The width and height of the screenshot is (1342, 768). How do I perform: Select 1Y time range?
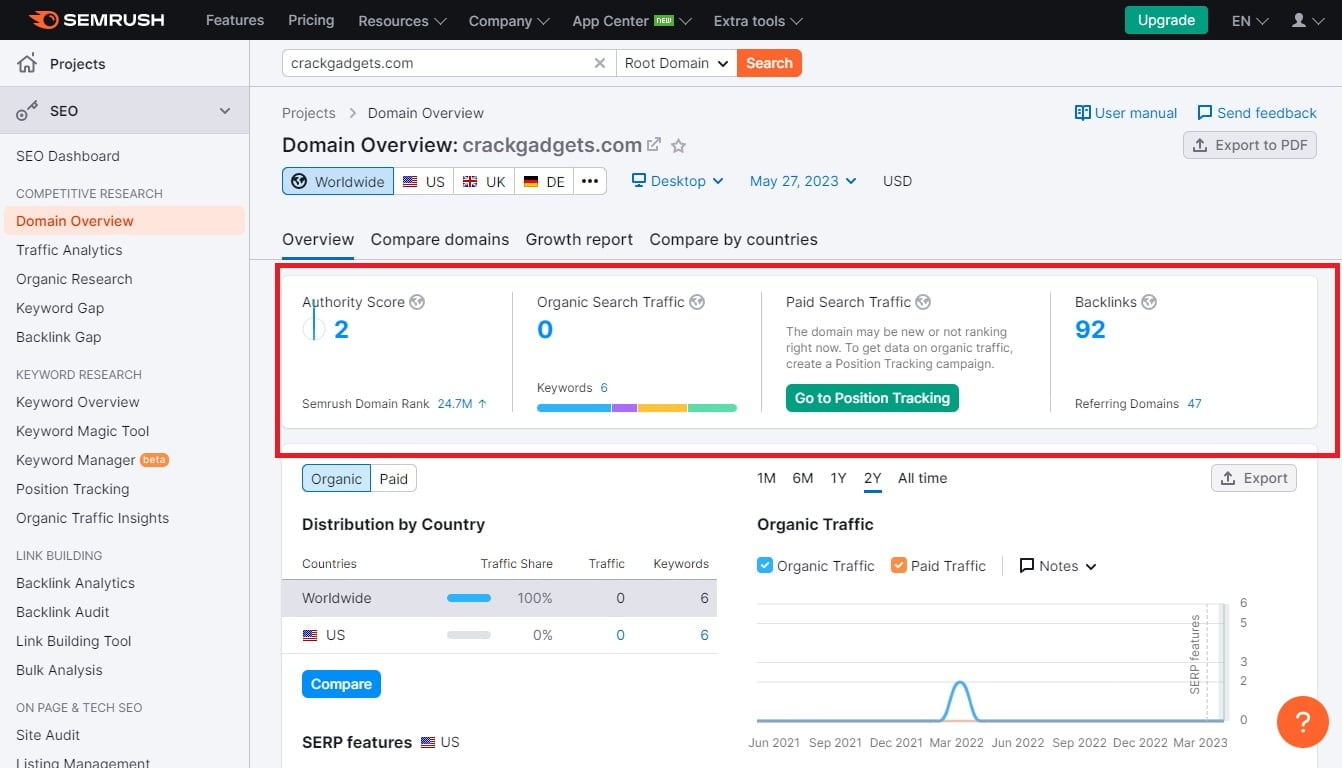click(838, 478)
